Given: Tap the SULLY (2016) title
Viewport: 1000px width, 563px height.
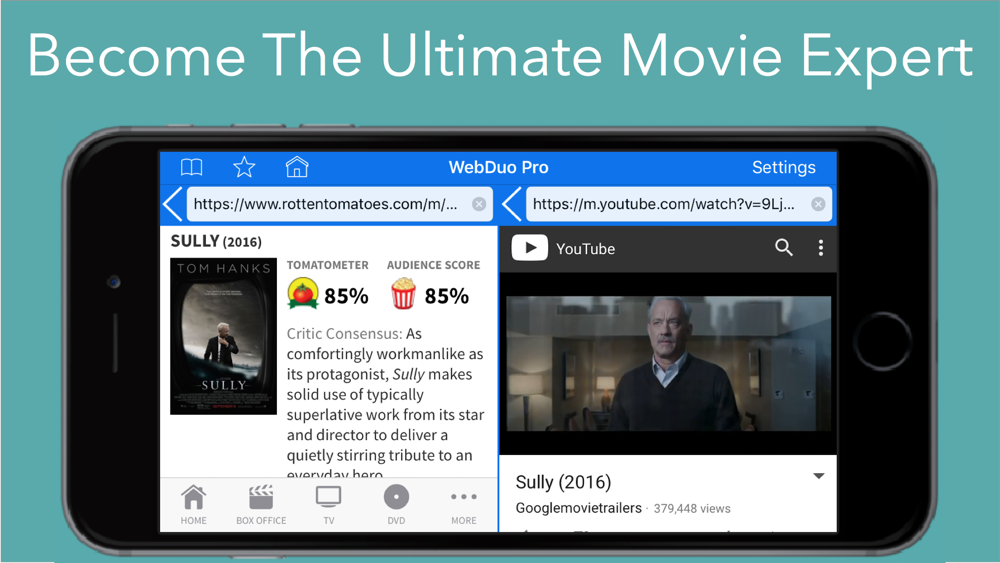Looking at the screenshot, I should click(x=216, y=241).
